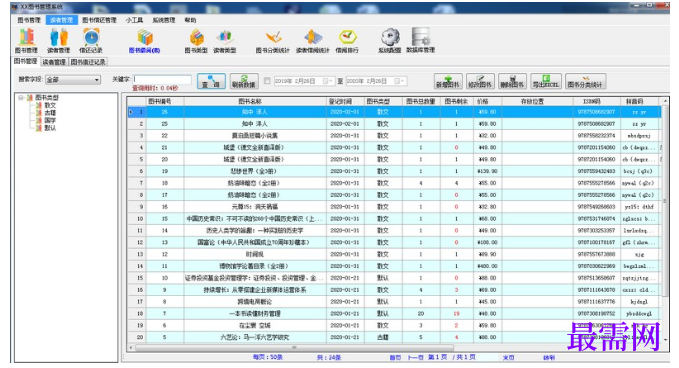Select row 12 book 国富论
Viewport: 679px width, 368px height.
tap(394, 242)
